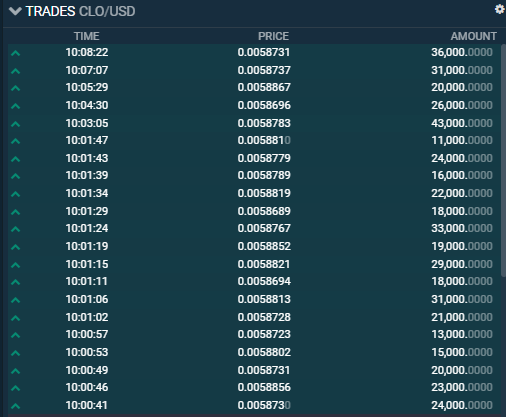Select amount 33,000.0000
Image resolution: width=506 pixels, height=417 pixels.
462,228
